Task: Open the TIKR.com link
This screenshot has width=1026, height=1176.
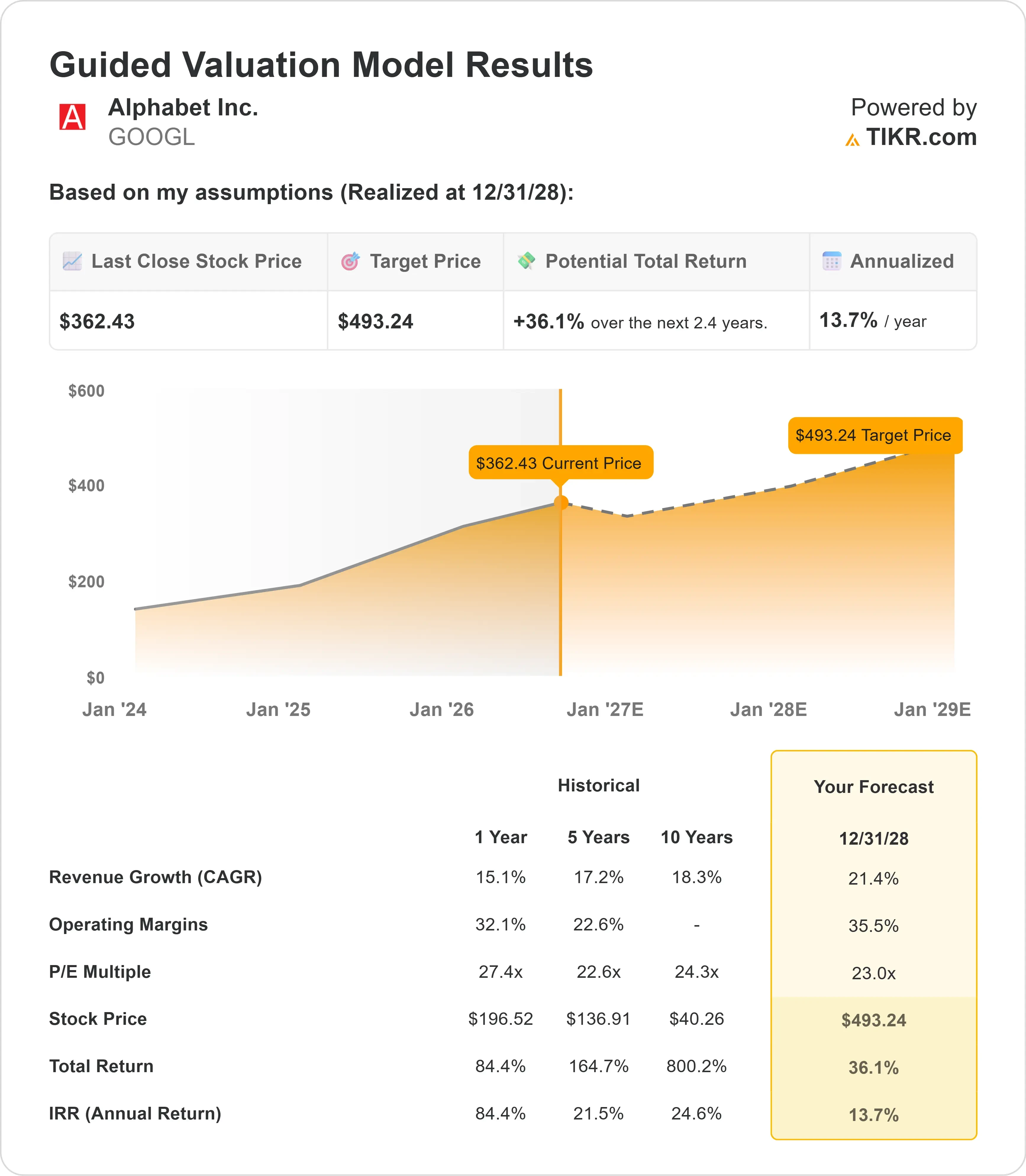Action: [921, 137]
